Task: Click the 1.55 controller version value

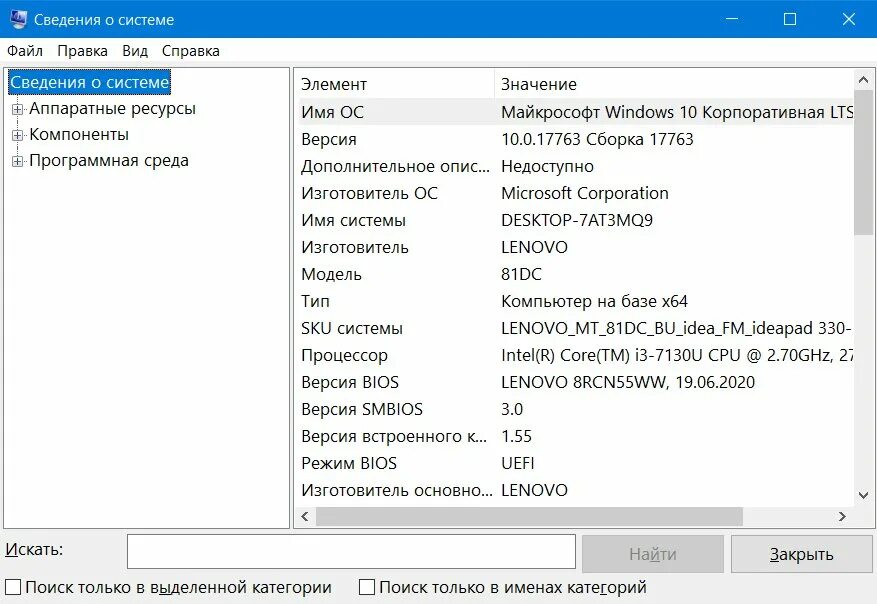Action: tap(516, 436)
